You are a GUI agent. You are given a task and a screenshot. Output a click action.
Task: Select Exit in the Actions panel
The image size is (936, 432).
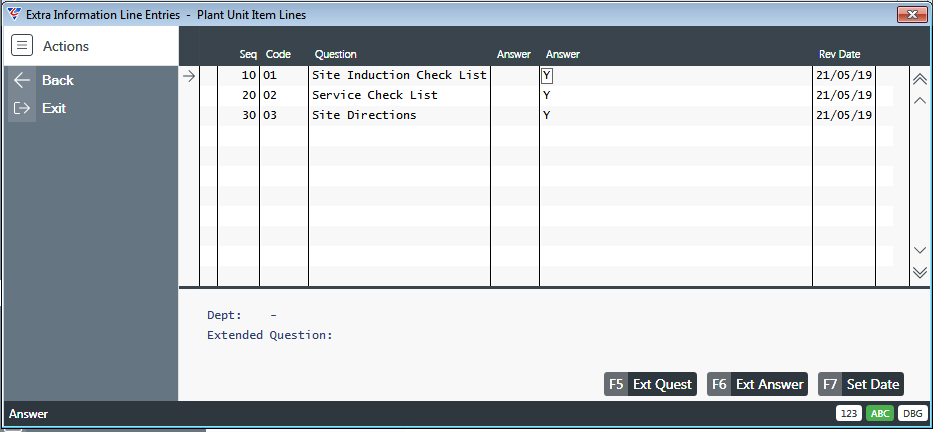click(x=54, y=108)
